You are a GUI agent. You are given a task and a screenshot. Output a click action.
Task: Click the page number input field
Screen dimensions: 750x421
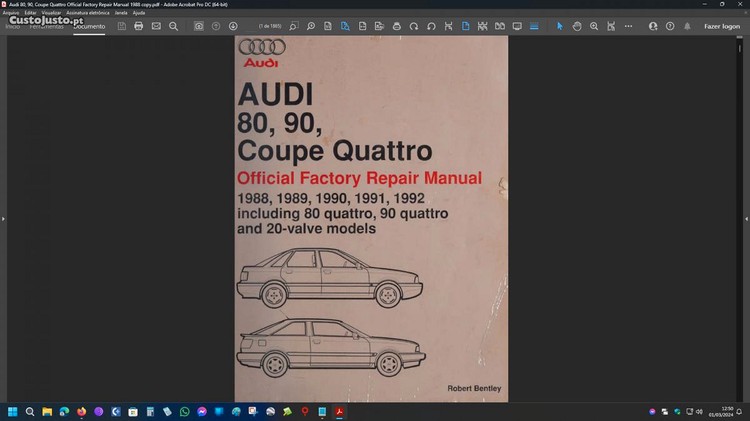[x=267, y=26]
